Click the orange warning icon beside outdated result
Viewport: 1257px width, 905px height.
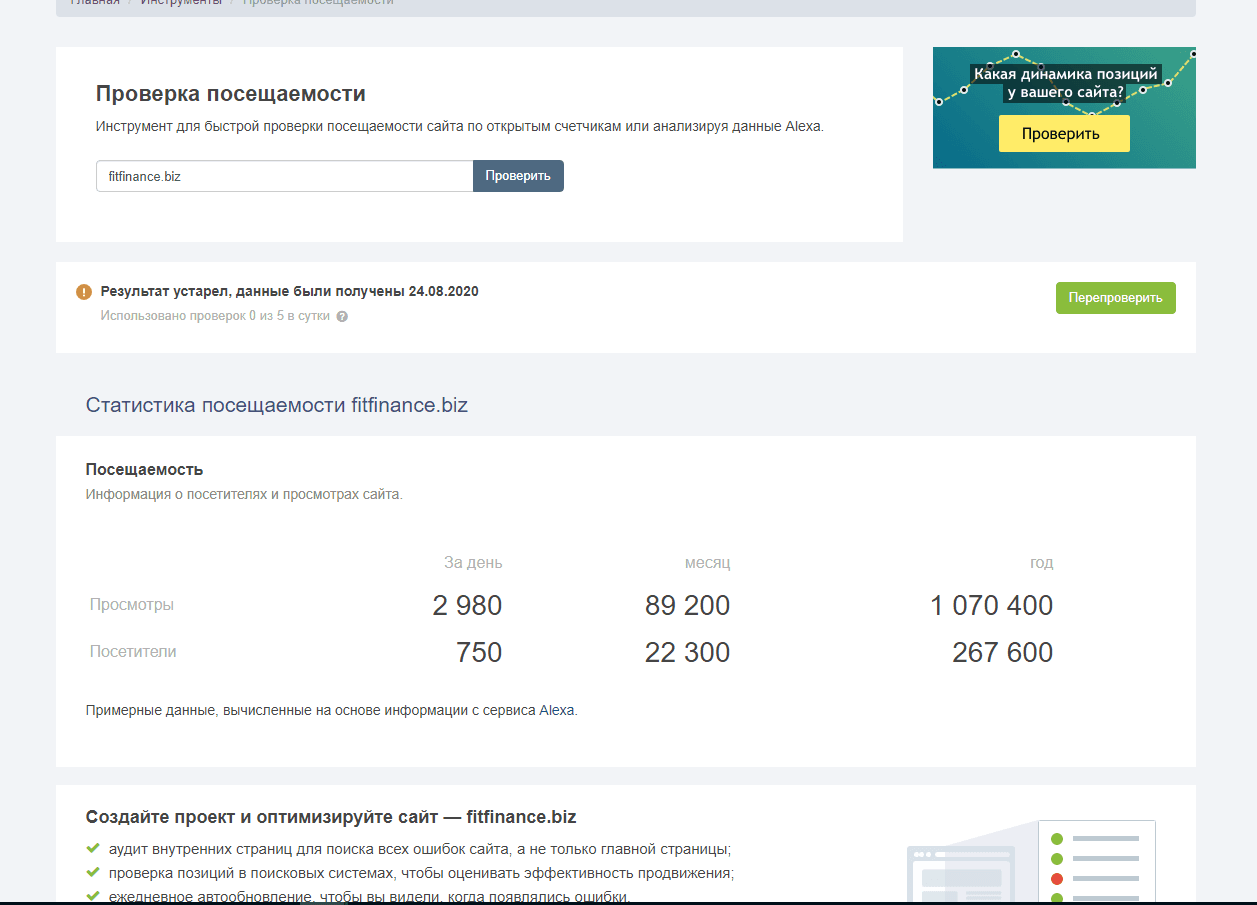point(84,292)
